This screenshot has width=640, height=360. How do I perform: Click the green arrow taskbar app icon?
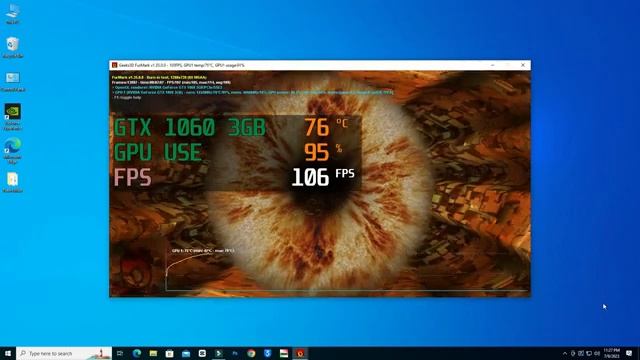[x=218, y=353]
